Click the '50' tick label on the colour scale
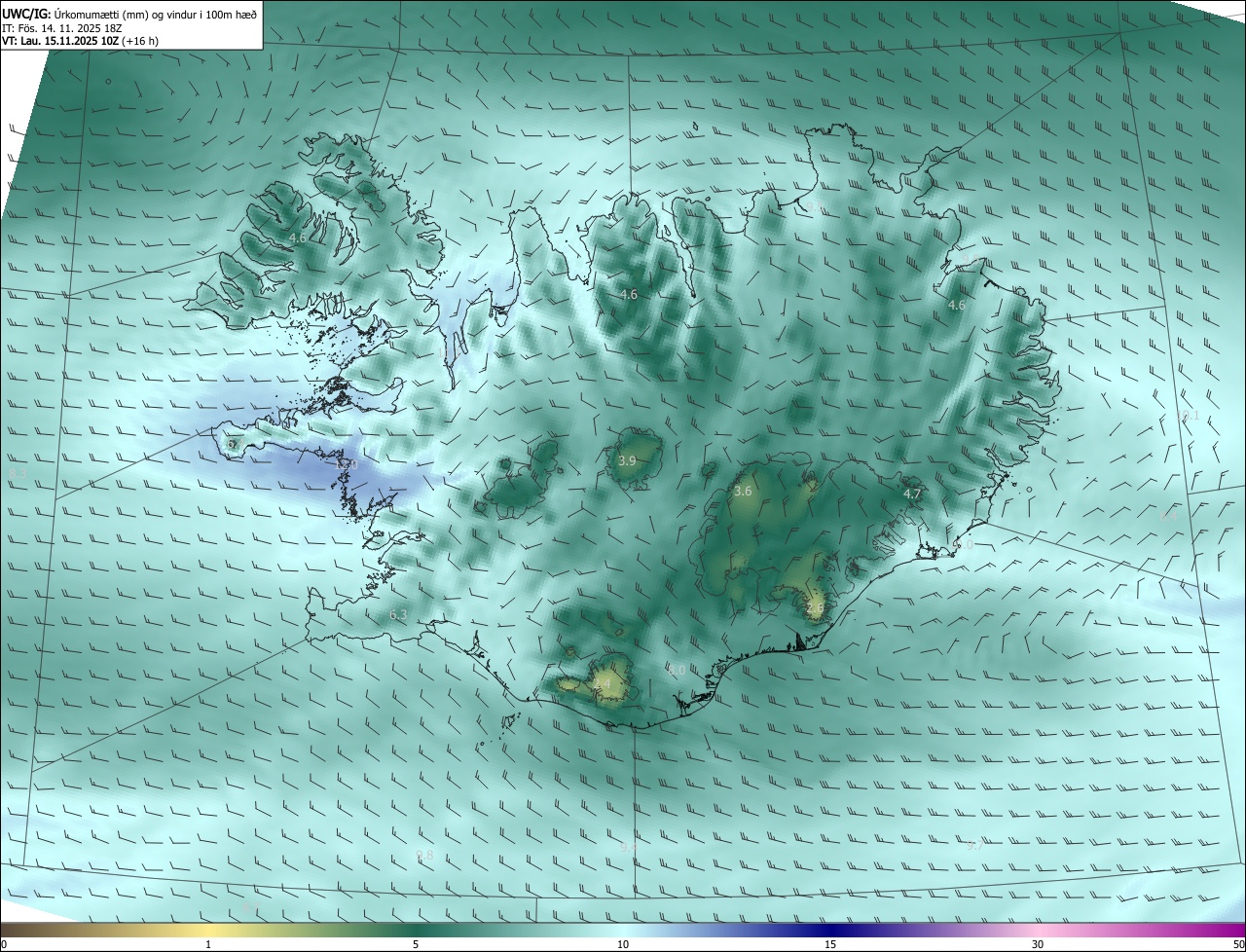 click(1238, 945)
